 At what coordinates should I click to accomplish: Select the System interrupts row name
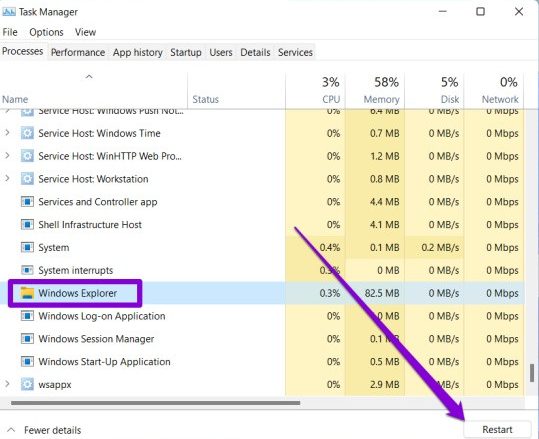(76, 270)
